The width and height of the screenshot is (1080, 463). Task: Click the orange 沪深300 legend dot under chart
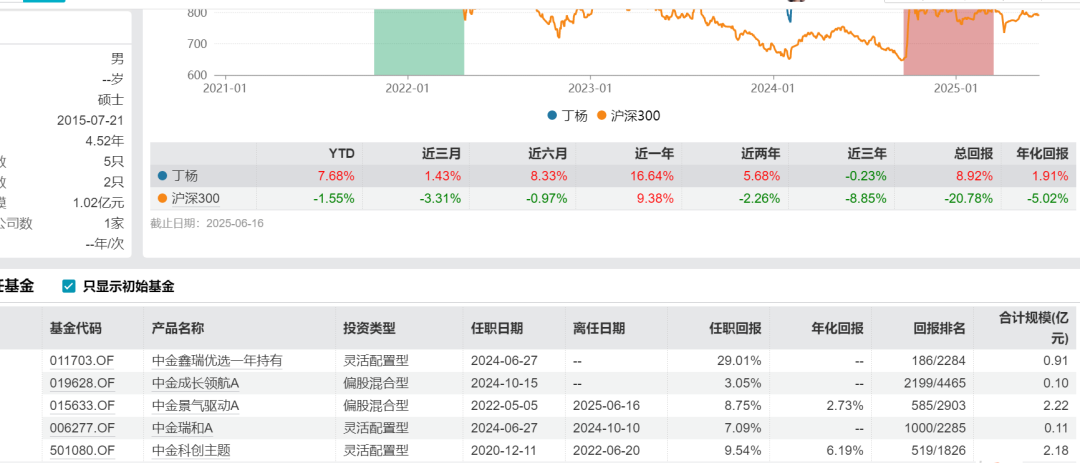(x=601, y=115)
